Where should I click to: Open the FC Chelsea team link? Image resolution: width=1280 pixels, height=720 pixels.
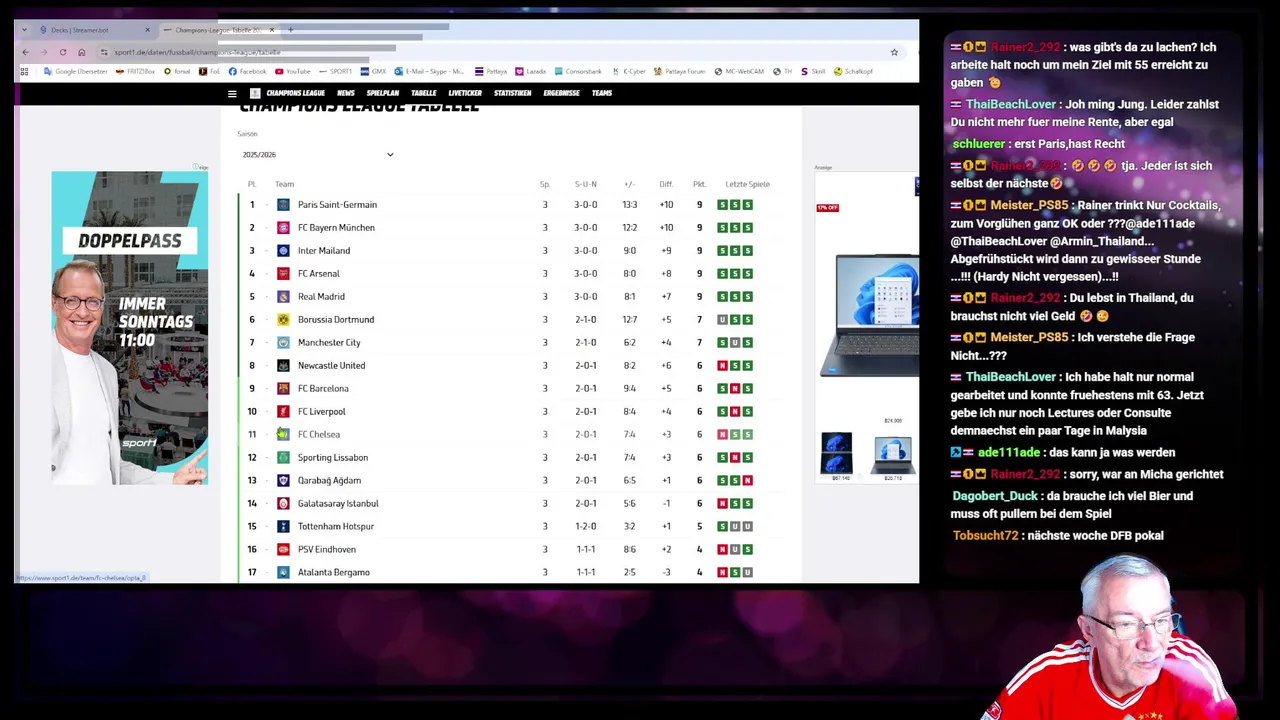pyautogui.click(x=319, y=434)
